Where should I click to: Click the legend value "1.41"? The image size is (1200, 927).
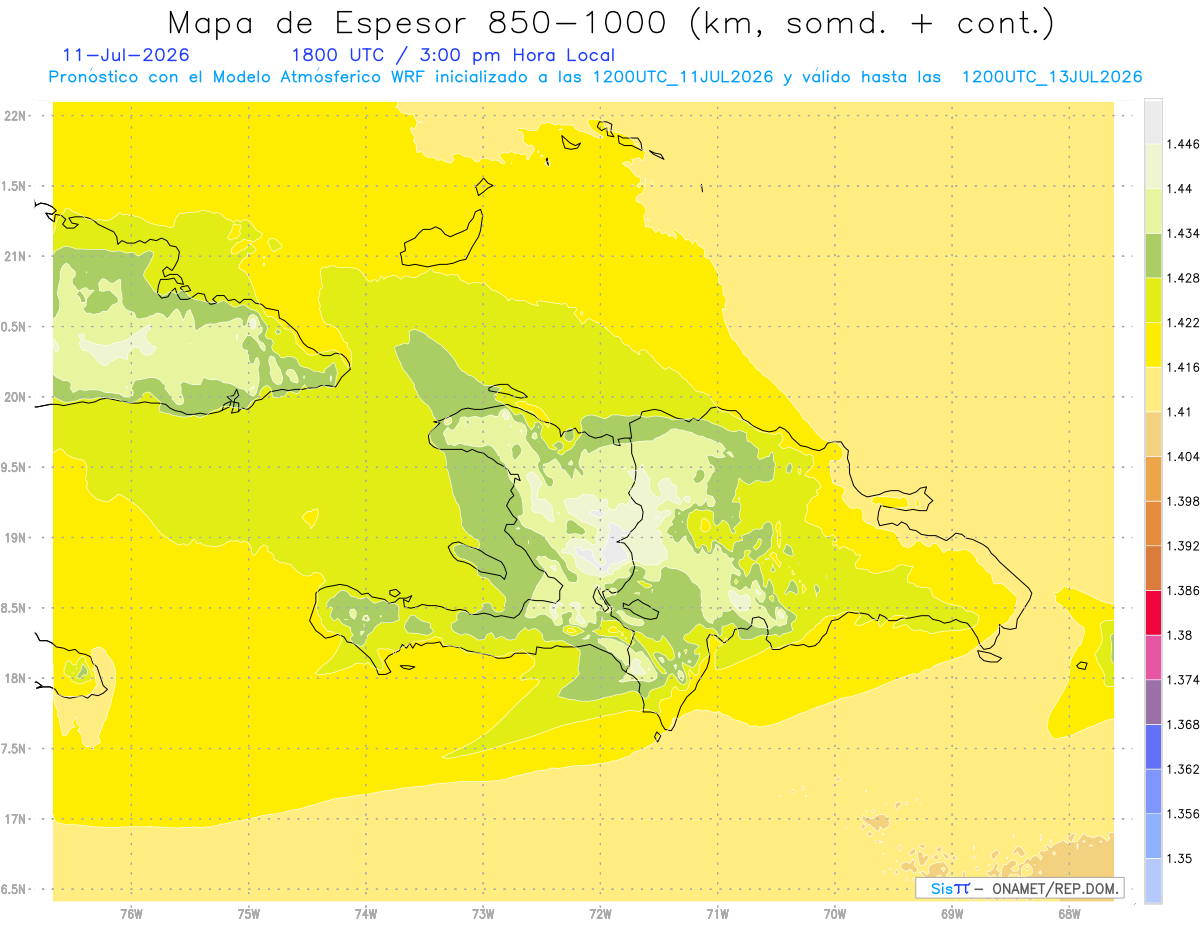[x=1180, y=411]
